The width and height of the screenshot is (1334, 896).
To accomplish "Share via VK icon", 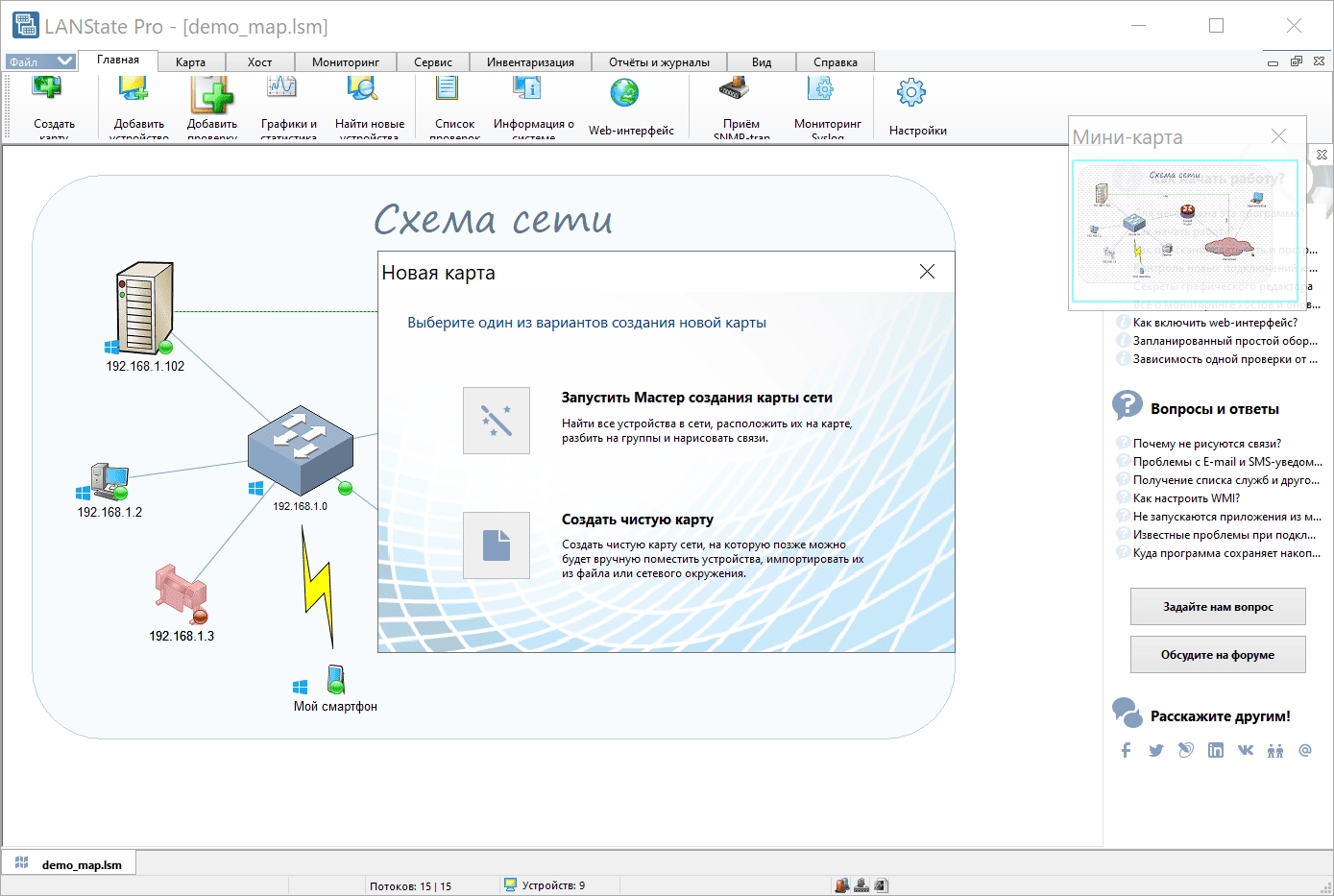I will tap(1246, 750).
